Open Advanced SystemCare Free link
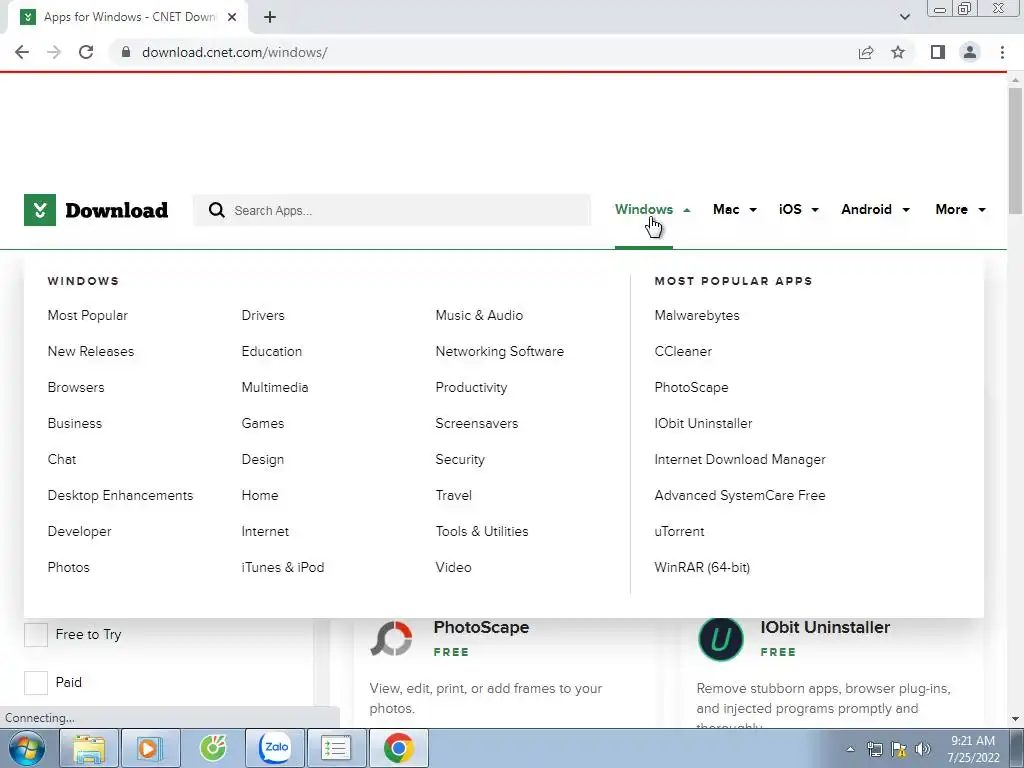The image size is (1024, 768). [x=740, y=496]
